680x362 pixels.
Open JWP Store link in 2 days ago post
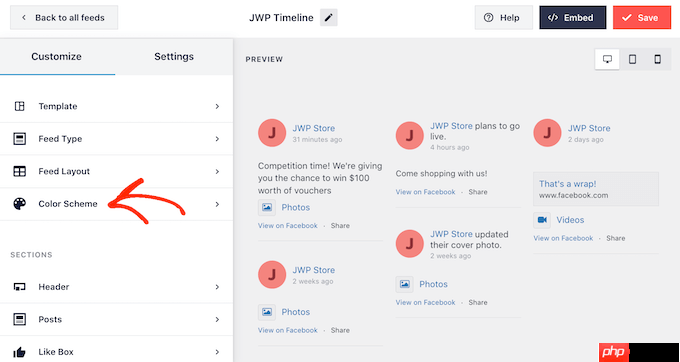(x=589, y=128)
